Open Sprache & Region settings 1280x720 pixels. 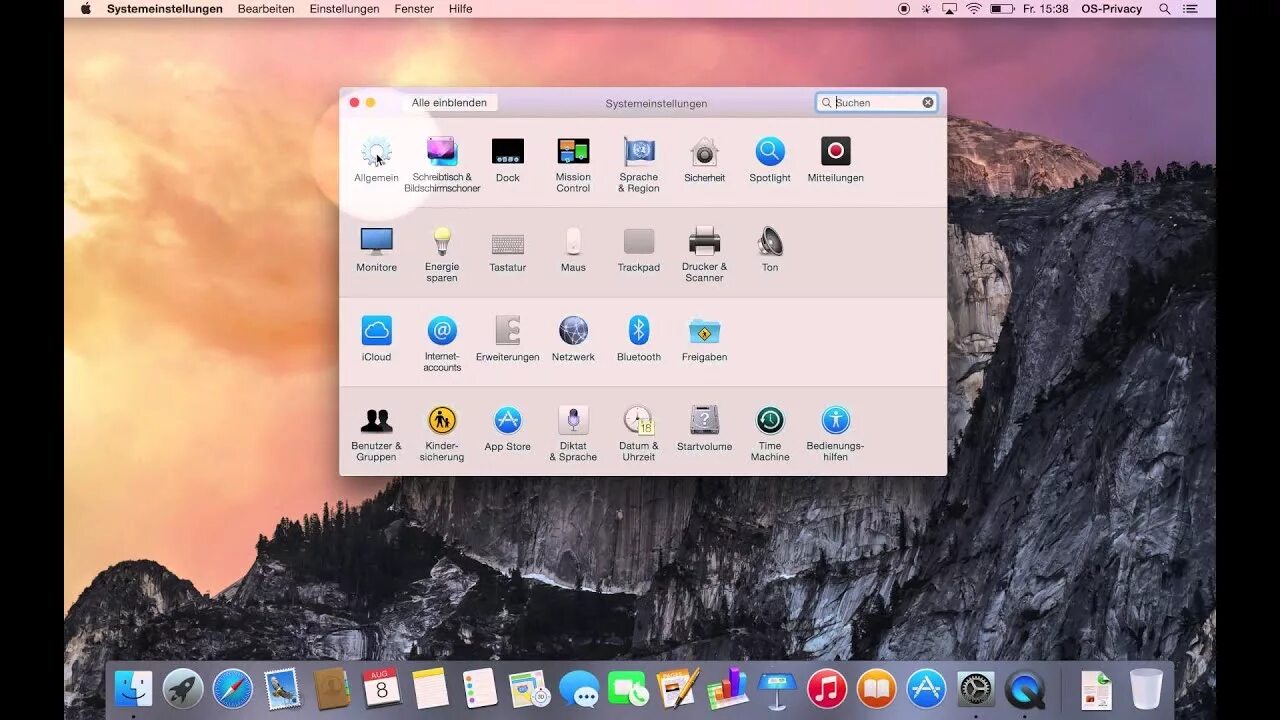(x=639, y=165)
